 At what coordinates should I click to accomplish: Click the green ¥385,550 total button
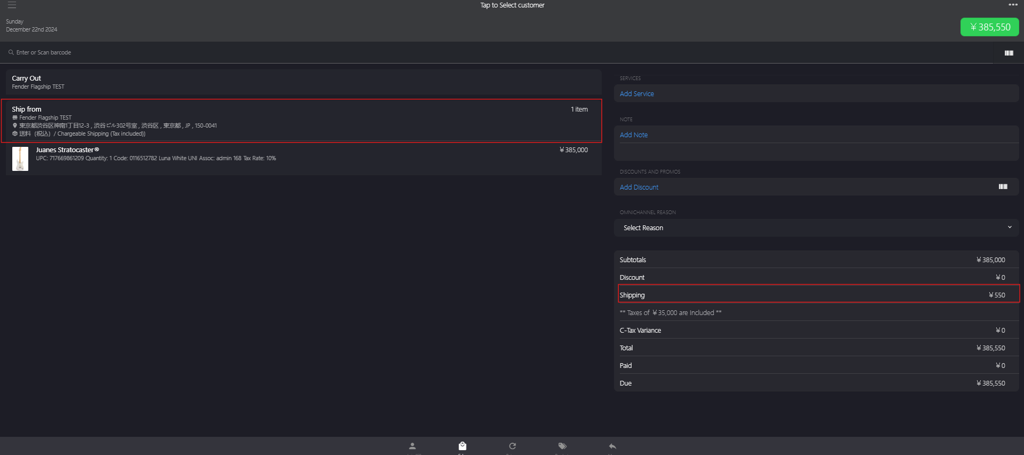990,27
